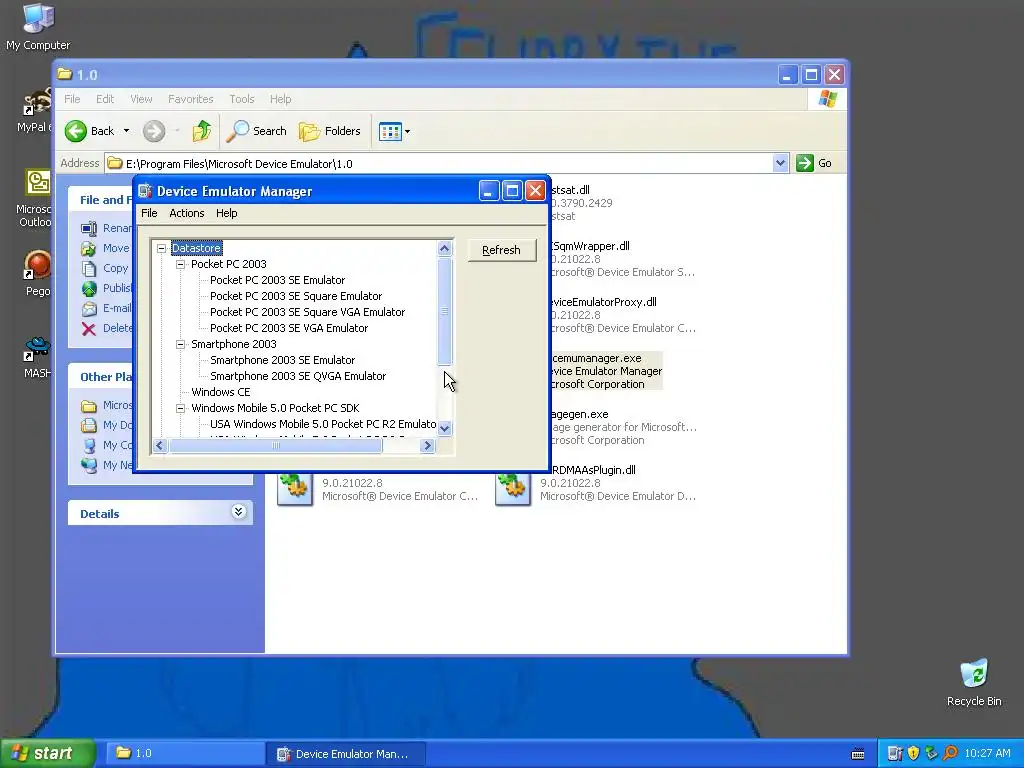Open the Pego desktop shortcut
This screenshot has height=768, width=1024.
37,273
